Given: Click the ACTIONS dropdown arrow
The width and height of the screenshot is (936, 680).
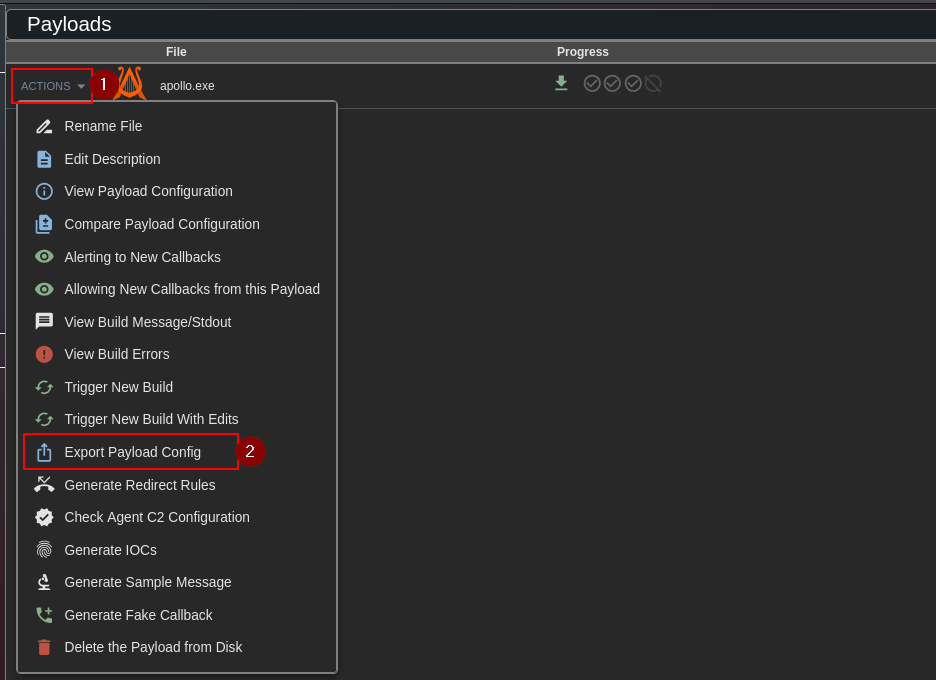Looking at the screenshot, I should pyautogui.click(x=79, y=86).
